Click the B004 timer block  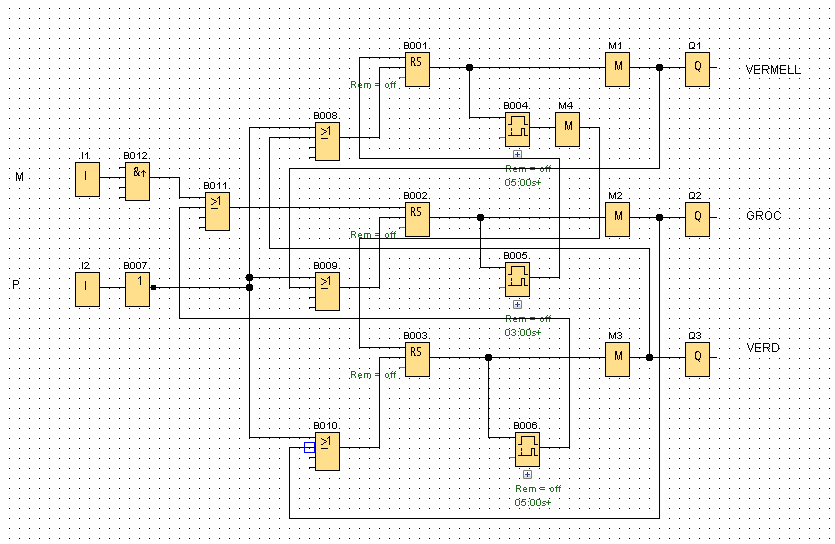click(x=517, y=128)
